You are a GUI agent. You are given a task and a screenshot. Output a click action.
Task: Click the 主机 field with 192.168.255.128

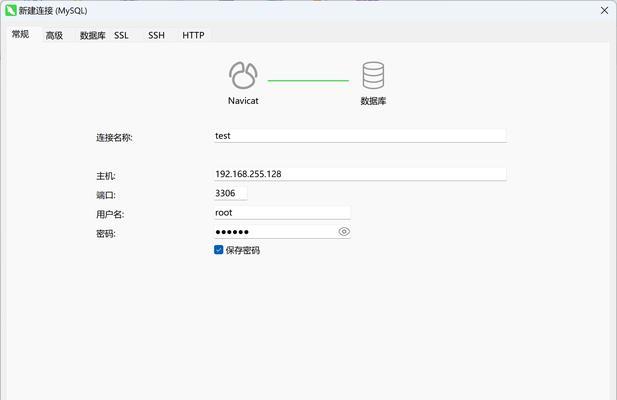pos(360,174)
